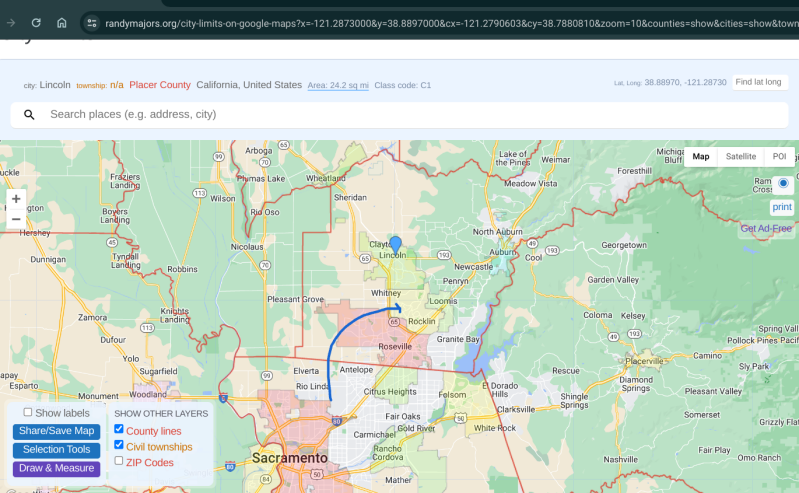
Task: Click Auburn label on map
Action: (x=502, y=252)
